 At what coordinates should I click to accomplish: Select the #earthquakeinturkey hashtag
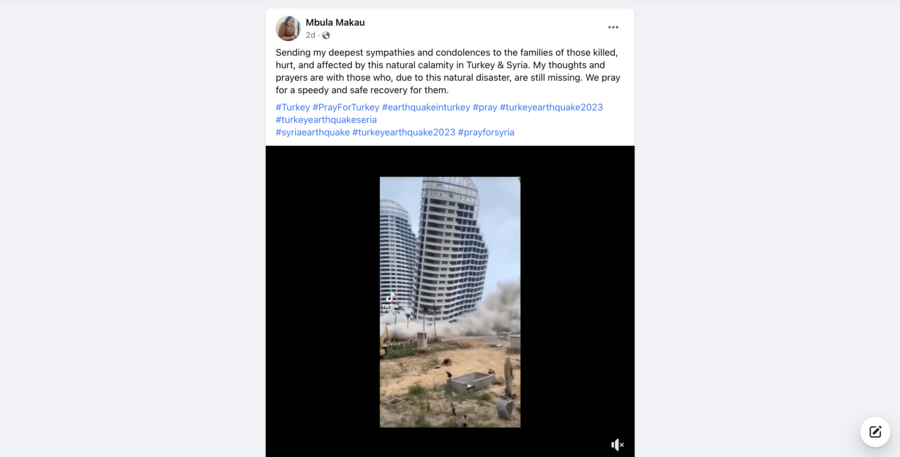[426, 107]
